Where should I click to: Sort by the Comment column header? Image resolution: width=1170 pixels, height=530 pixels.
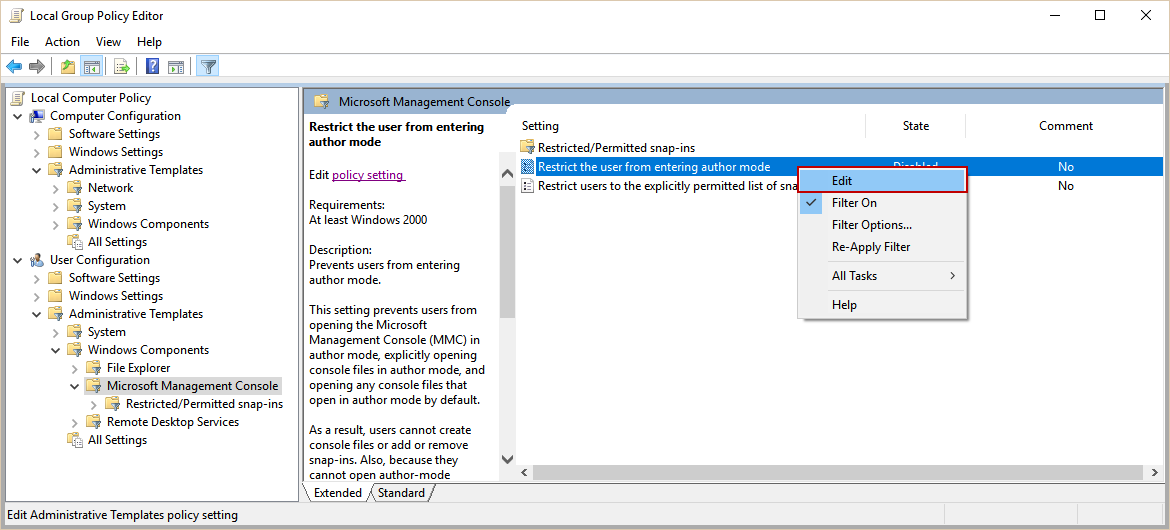(x=1066, y=126)
